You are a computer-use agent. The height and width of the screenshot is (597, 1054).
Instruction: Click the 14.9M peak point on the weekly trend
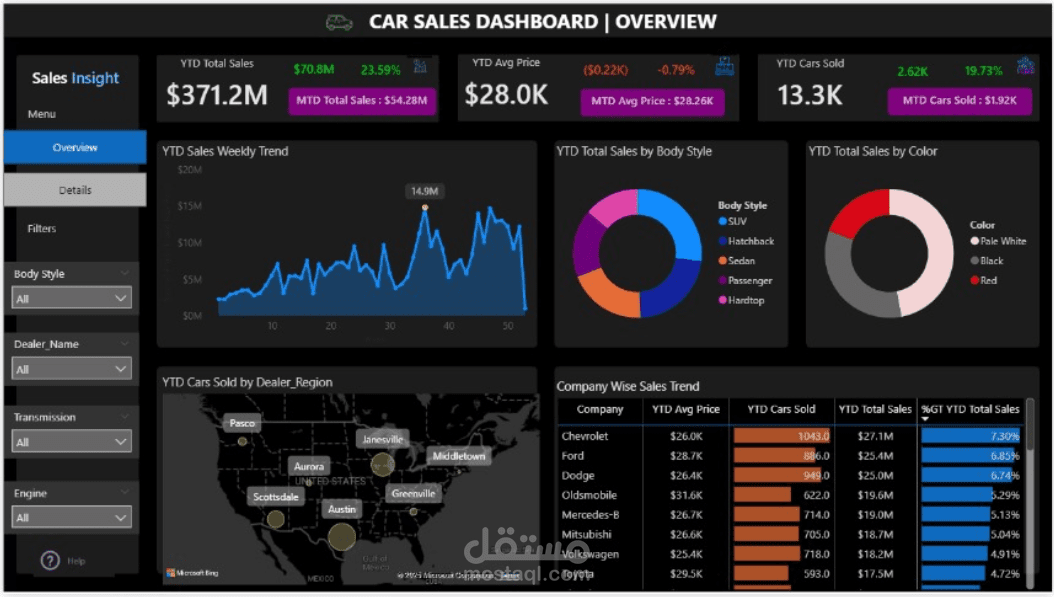click(x=424, y=207)
